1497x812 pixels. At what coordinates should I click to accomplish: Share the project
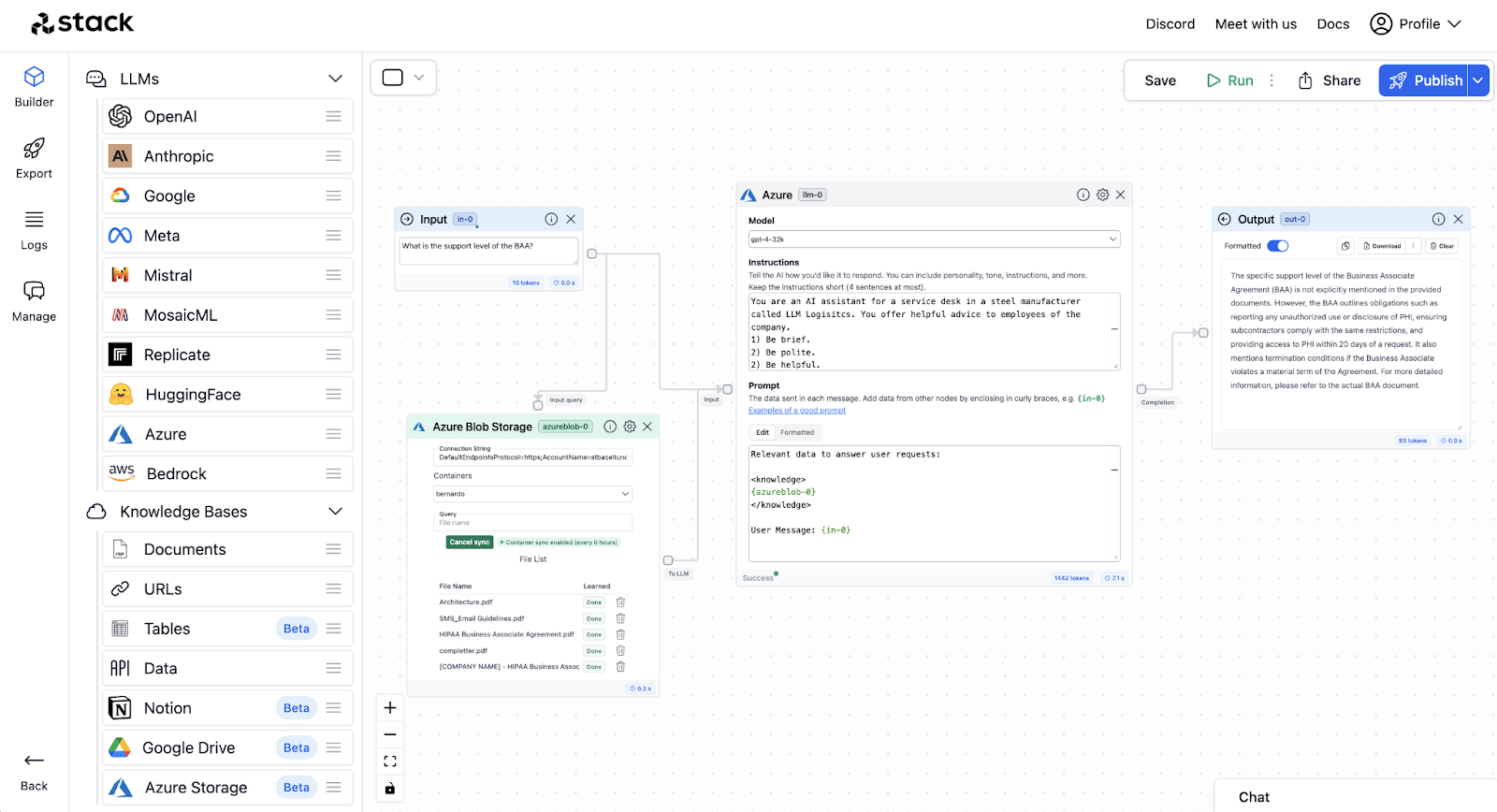(x=1330, y=80)
